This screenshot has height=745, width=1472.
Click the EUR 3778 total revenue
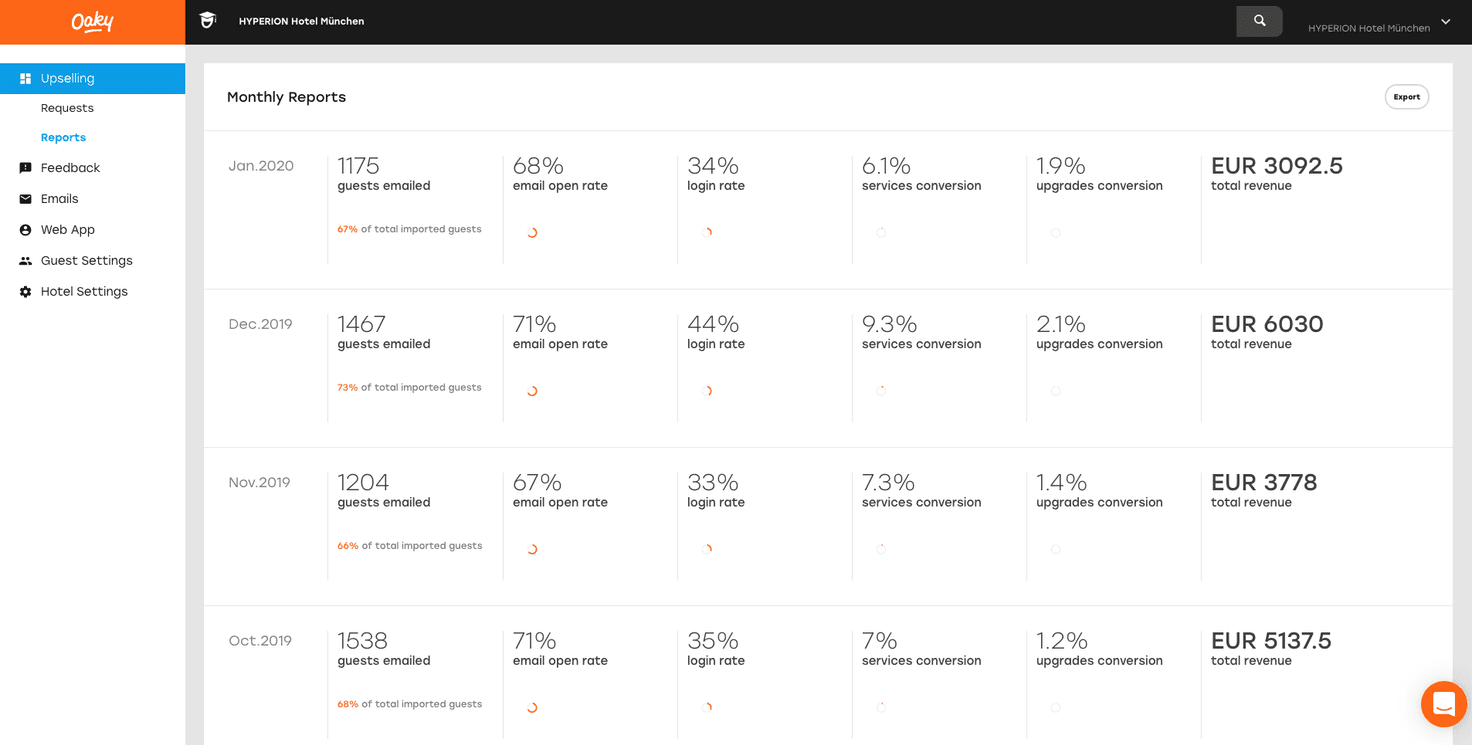pos(1264,483)
